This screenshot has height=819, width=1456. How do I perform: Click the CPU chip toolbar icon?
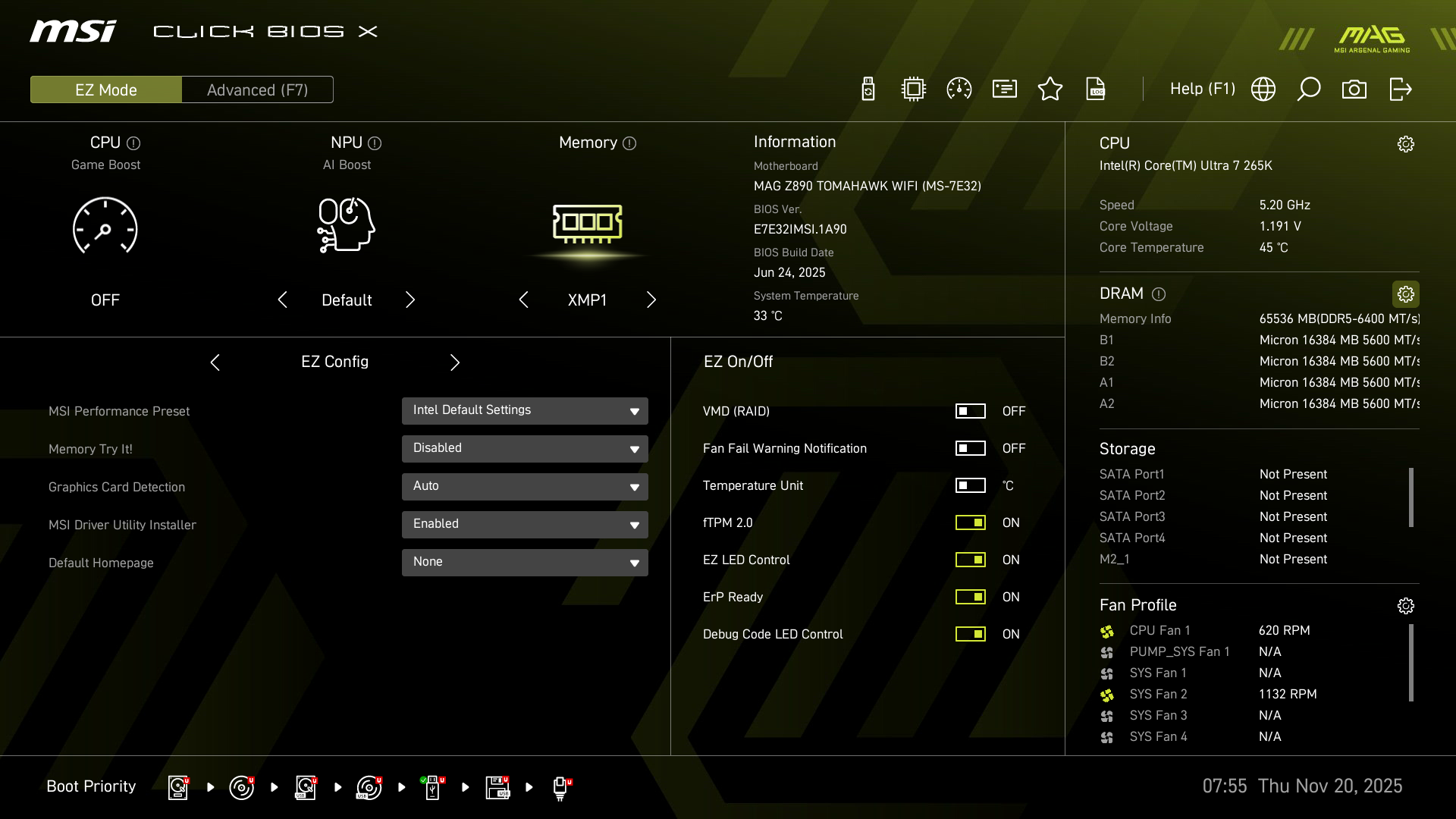coord(914,89)
